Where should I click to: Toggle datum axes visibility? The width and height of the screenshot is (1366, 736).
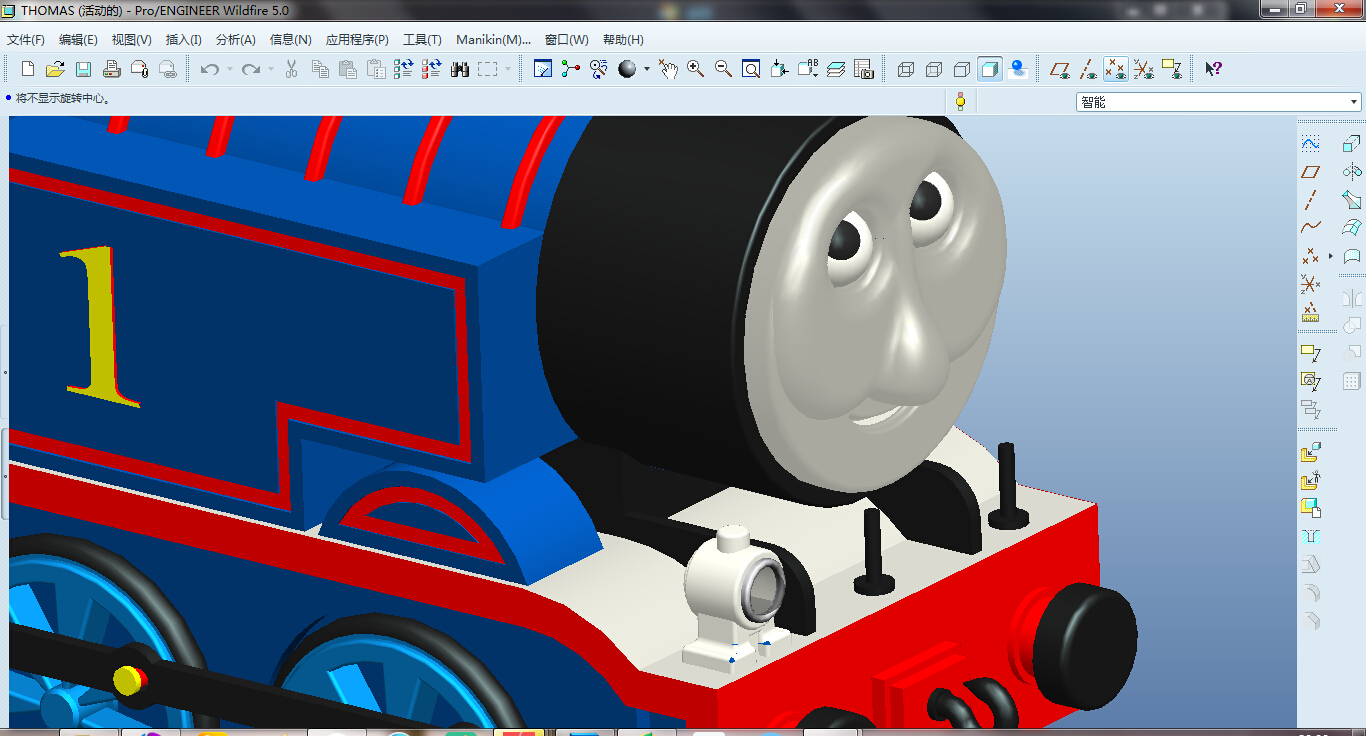click(1087, 69)
